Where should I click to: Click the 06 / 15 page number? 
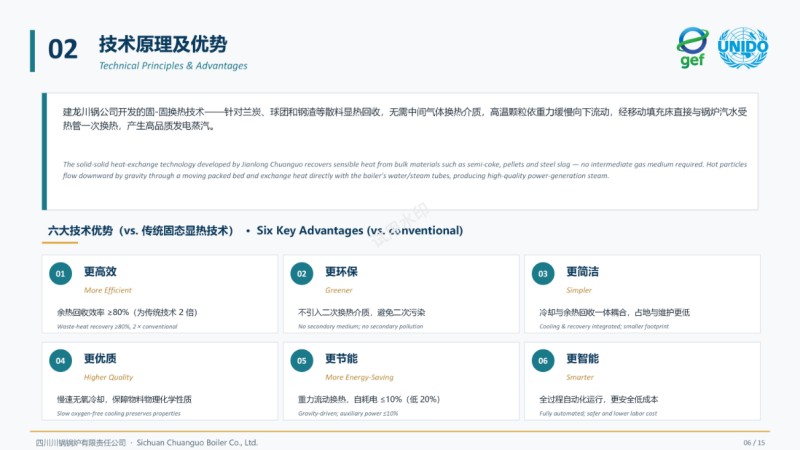coord(753,442)
